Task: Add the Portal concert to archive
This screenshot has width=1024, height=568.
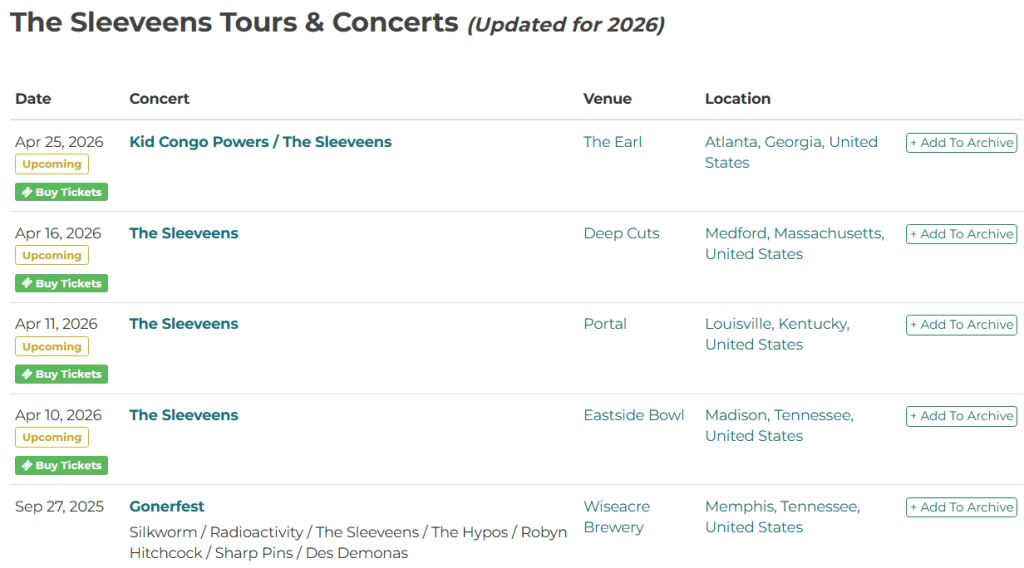Action: tap(961, 325)
